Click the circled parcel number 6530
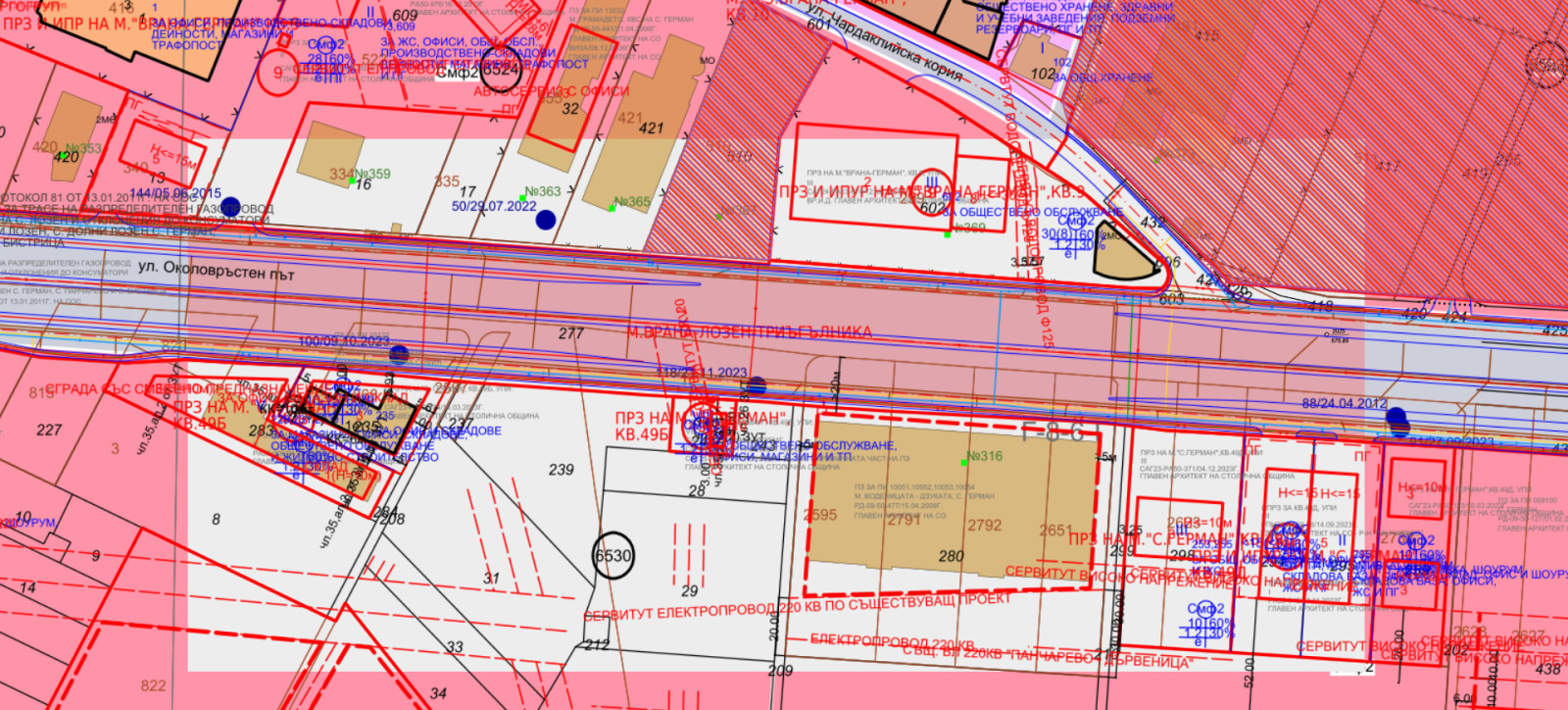 tap(613, 556)
